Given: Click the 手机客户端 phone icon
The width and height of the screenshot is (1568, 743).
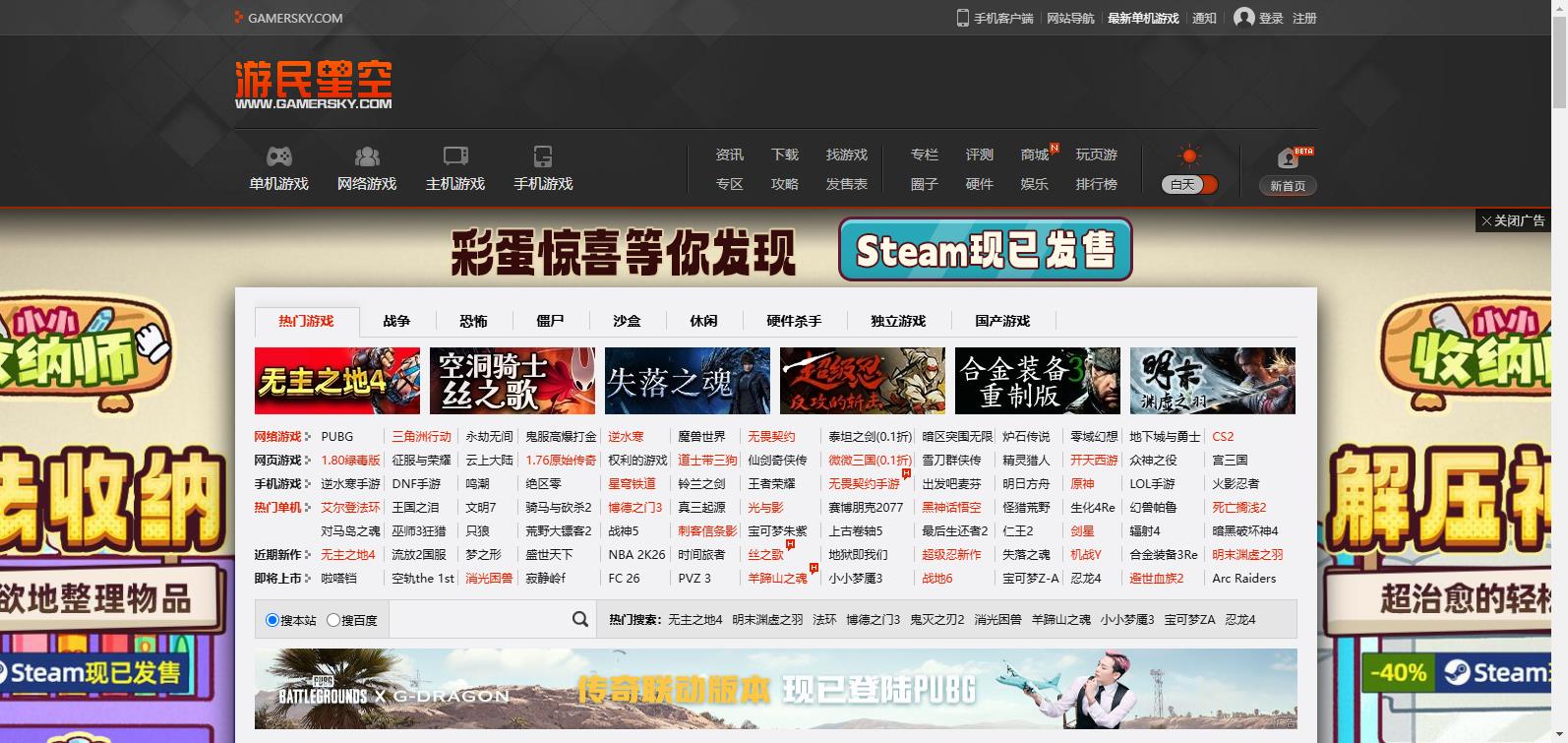Looking at the screenshot, I should (963, 18).
